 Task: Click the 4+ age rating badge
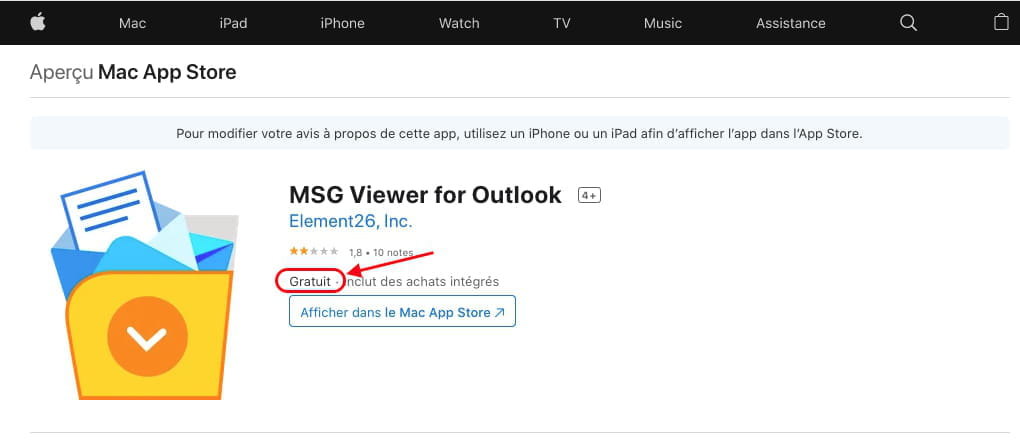(x=589, y=195)
